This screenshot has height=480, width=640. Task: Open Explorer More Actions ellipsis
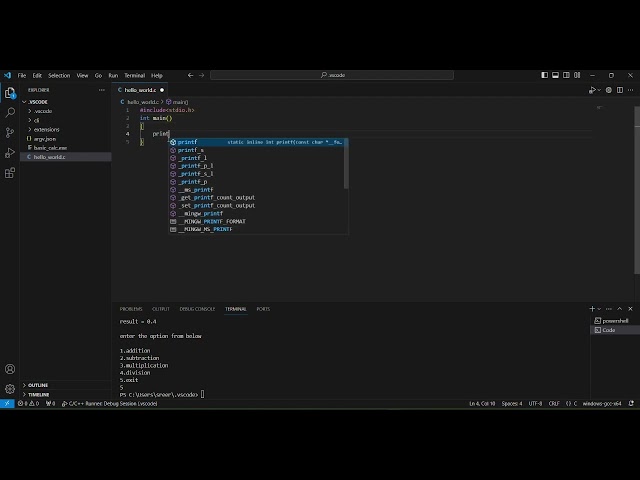point(102,90)
